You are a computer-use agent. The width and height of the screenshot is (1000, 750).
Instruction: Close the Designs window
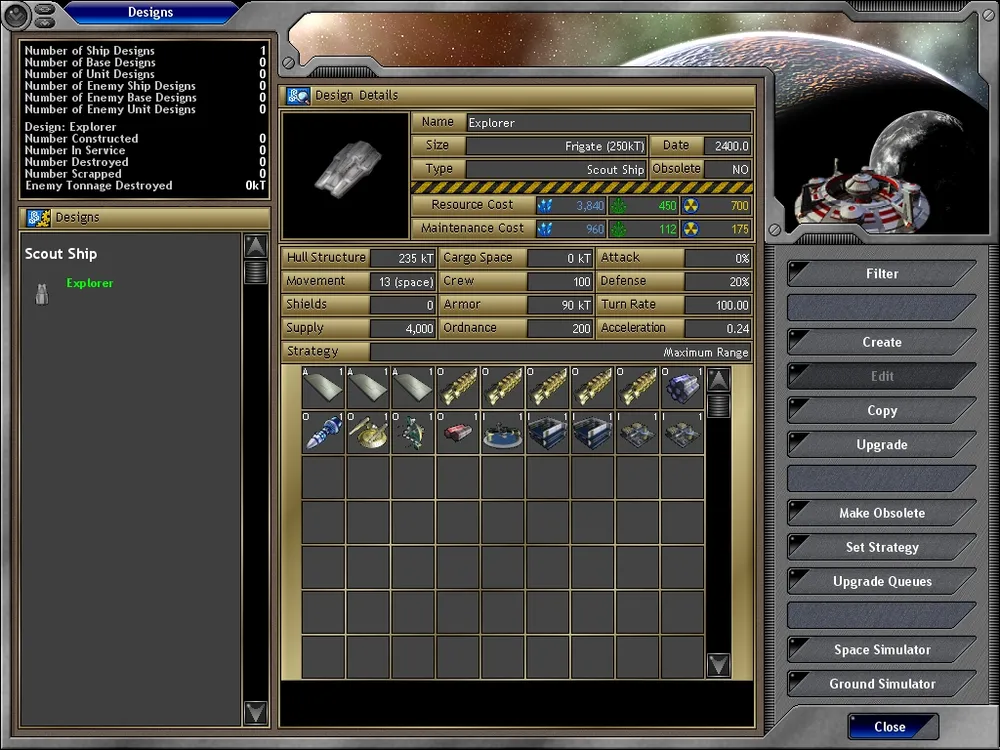pyautogui.click(x=889, y=727)
